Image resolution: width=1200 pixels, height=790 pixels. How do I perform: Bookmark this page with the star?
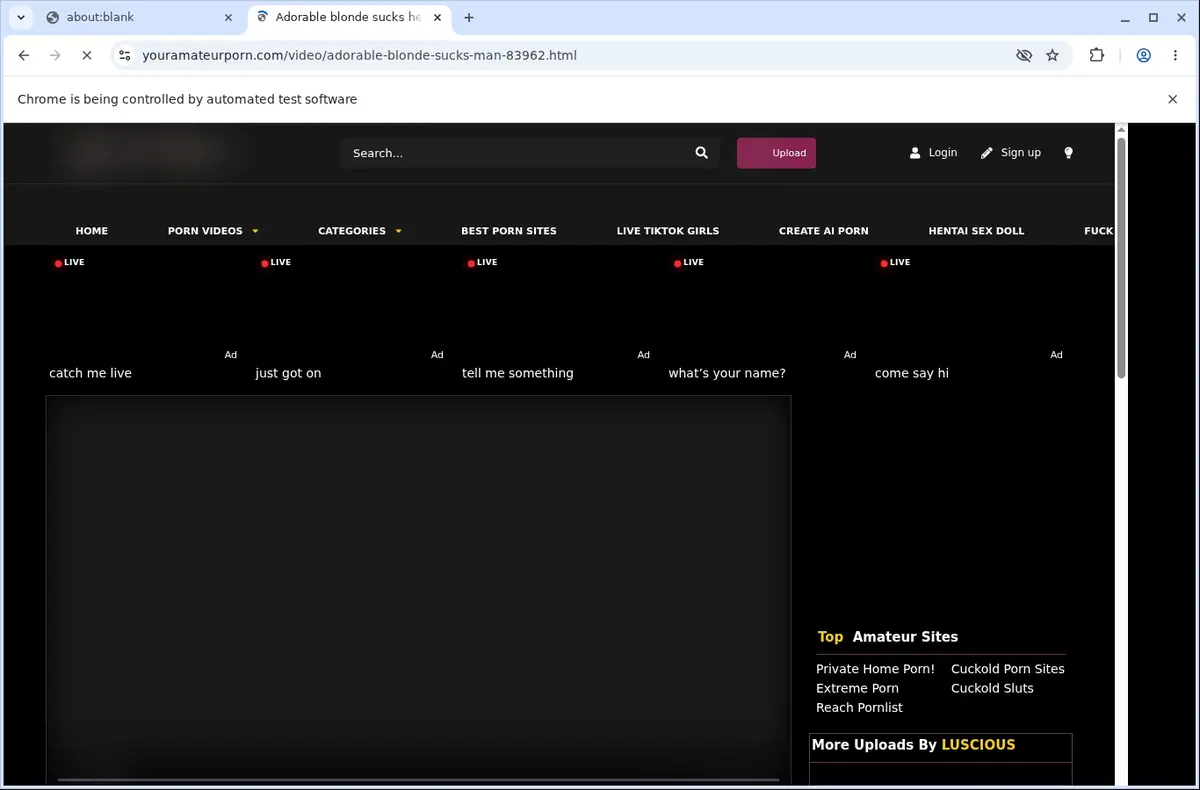click(x=1052, y=55)
